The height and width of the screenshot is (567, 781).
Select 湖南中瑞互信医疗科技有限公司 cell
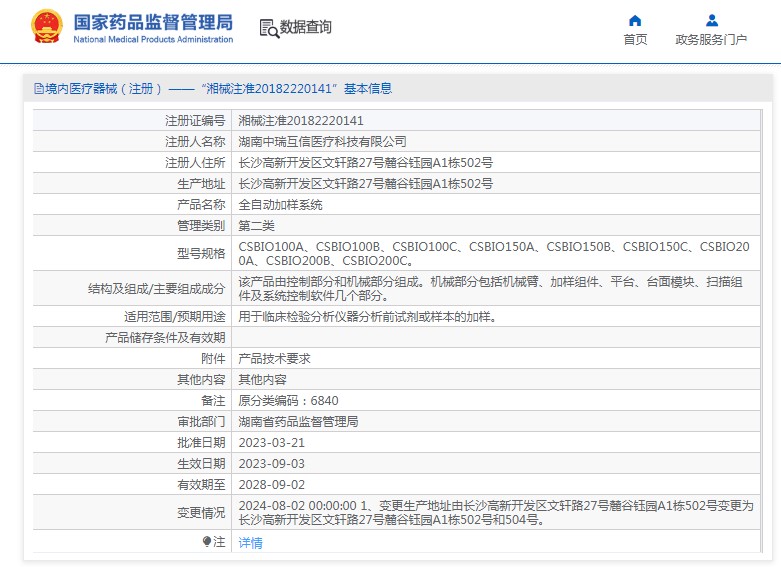pyautogui.click(x=322, y=142)
